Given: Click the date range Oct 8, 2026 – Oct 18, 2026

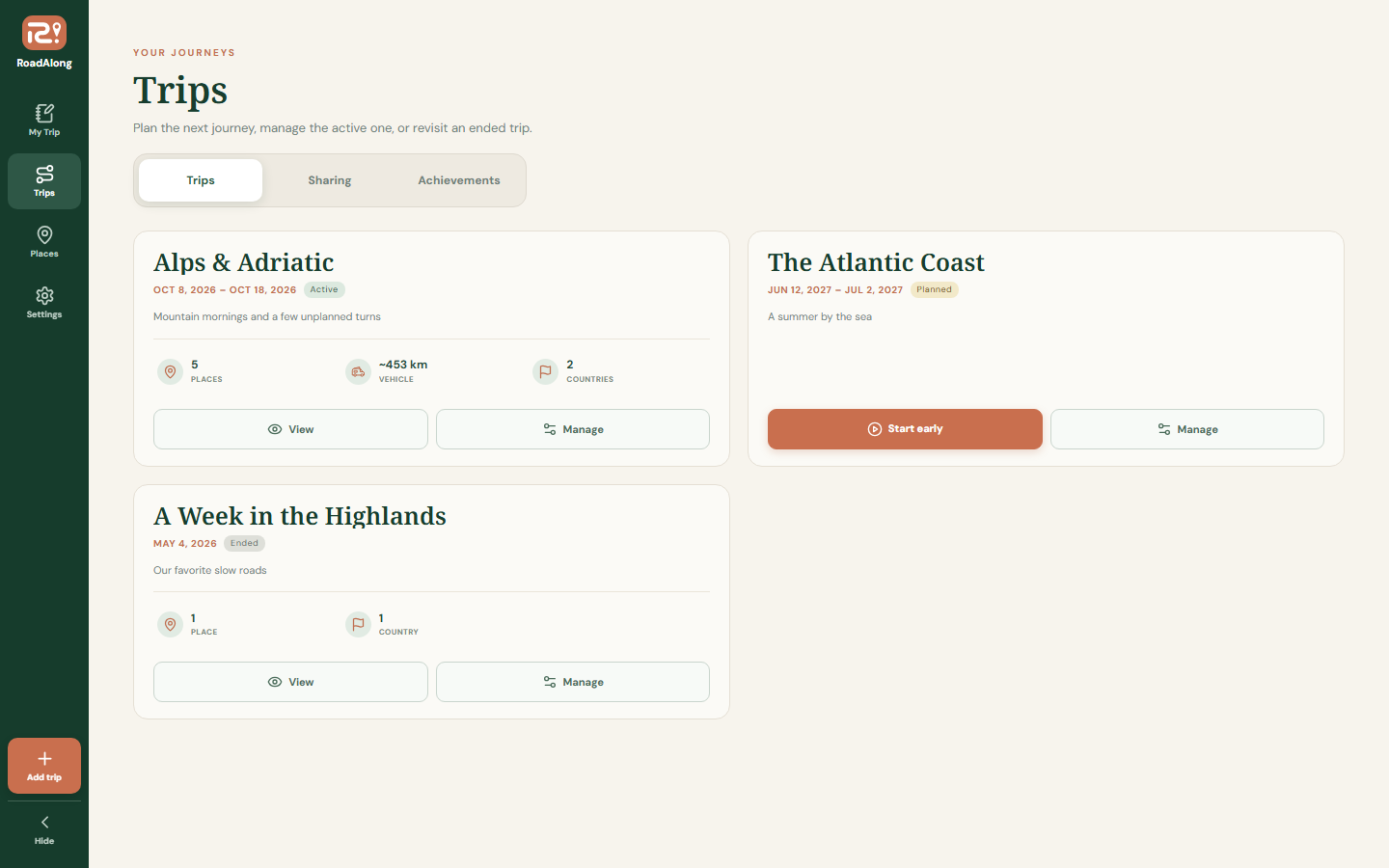Looking at the screenshot, I should (x=225, y=289).
